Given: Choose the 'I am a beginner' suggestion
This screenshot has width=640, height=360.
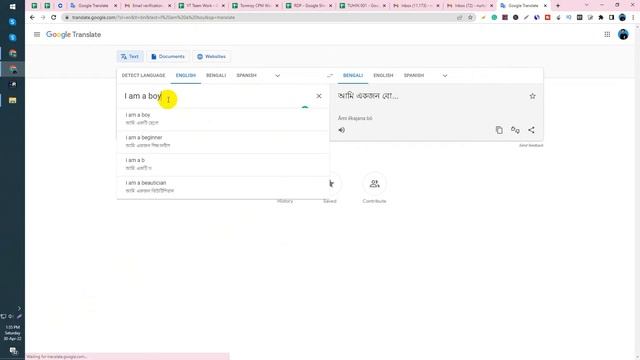Looking at the screenshot, I should 223,142.
